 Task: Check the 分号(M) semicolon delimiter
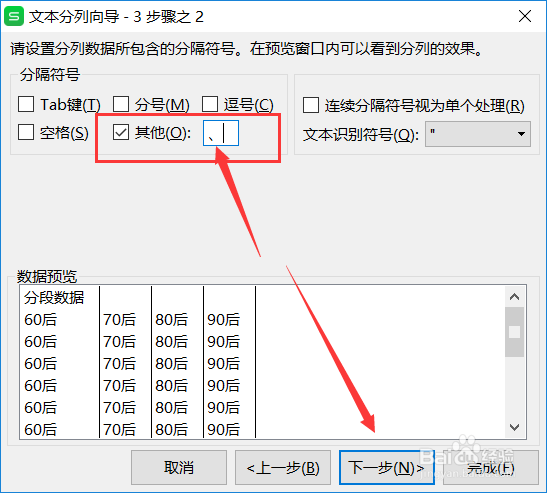[121, 104]
